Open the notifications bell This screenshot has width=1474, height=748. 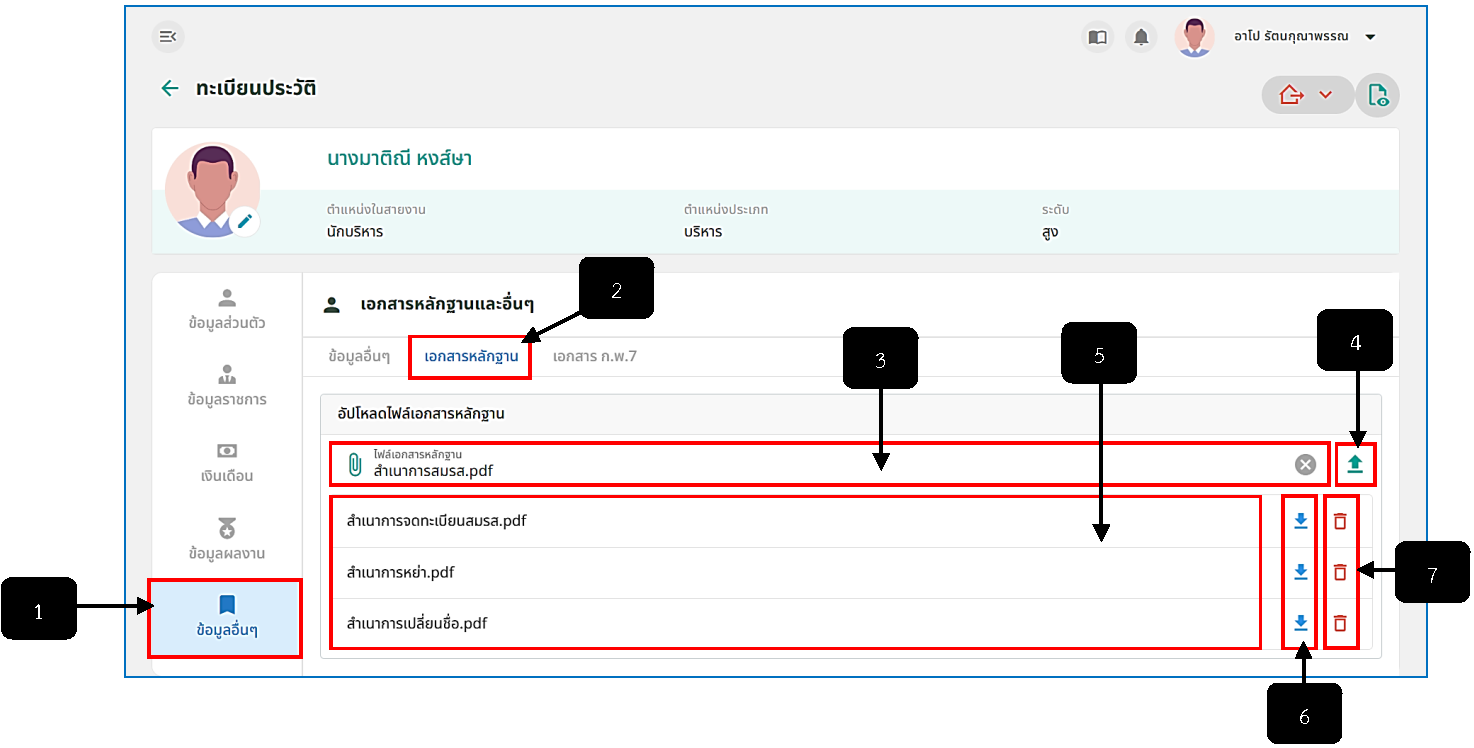pos(1141,37)
